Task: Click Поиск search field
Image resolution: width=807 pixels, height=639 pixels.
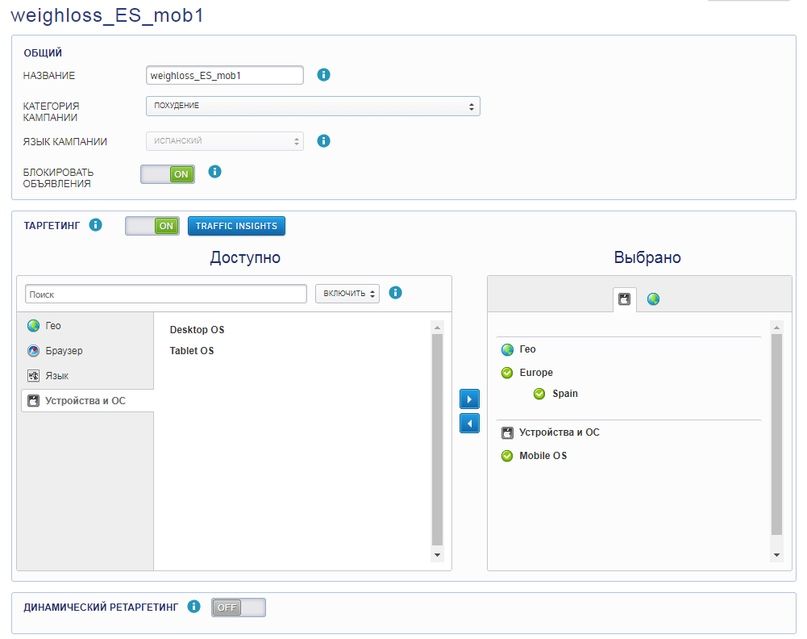Action: click(166, 294)
